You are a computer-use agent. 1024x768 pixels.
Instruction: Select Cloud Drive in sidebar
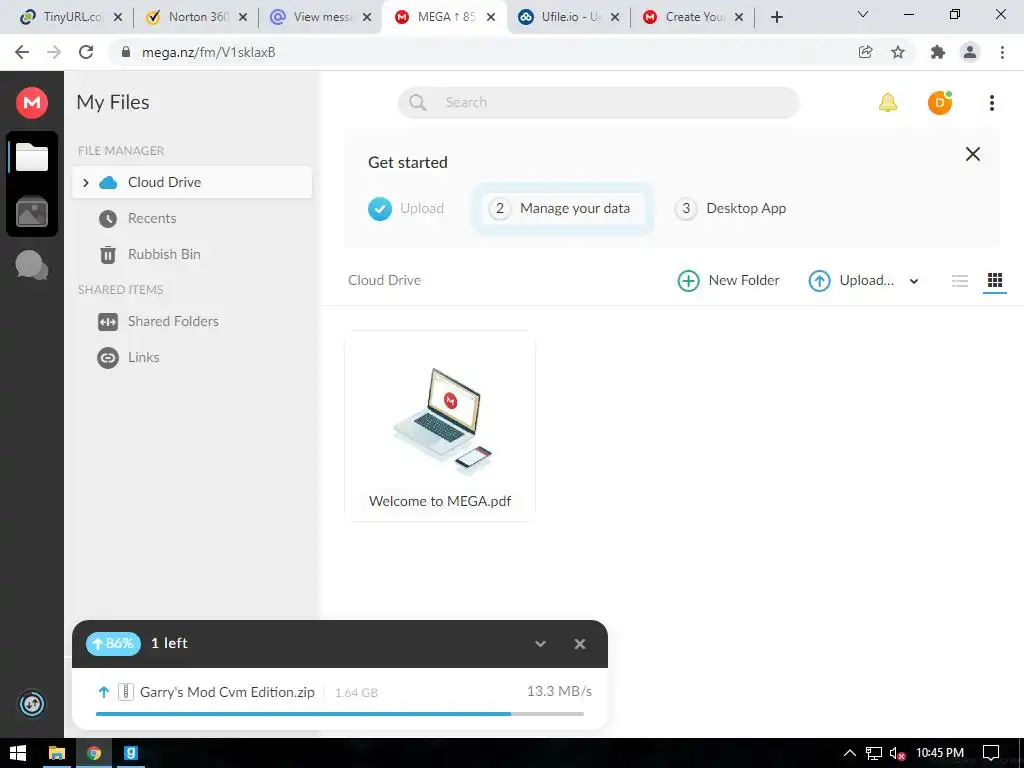(192, 182)
